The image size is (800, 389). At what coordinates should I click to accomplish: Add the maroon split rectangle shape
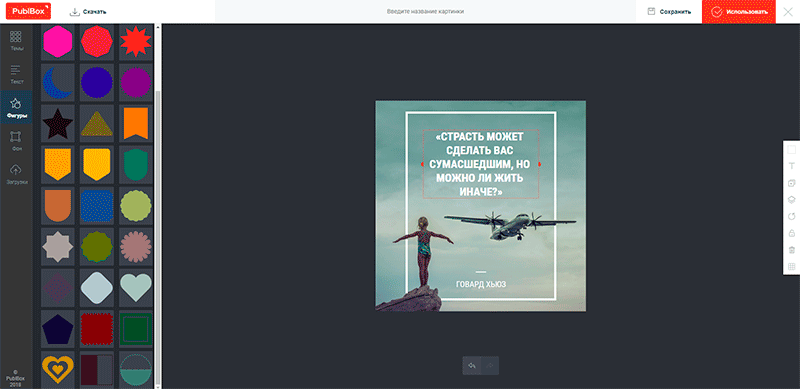[96, 369]
